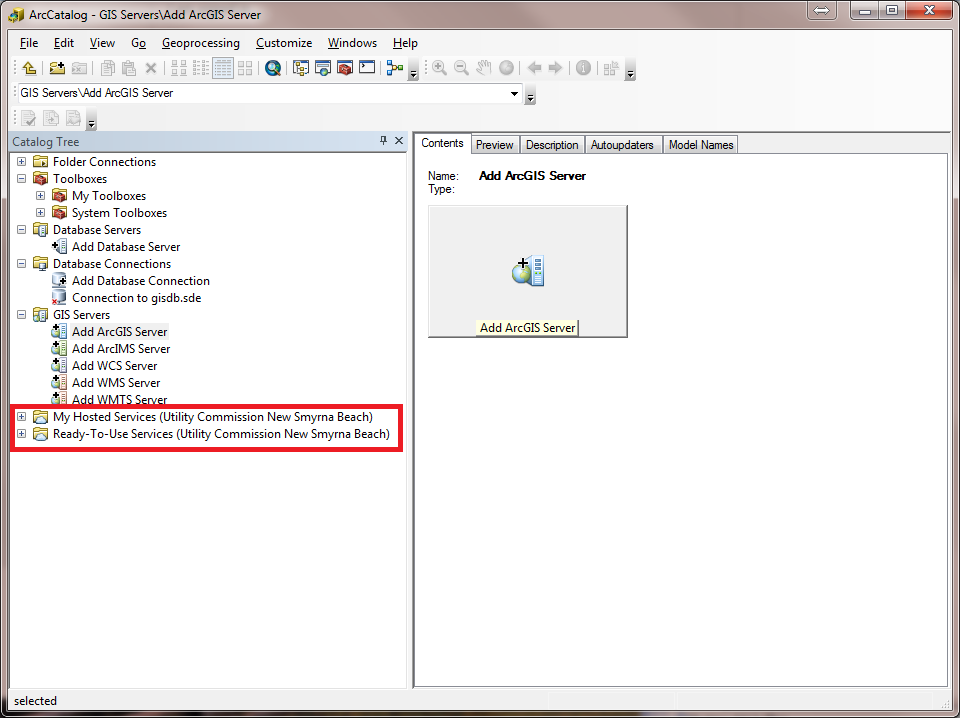Open the location path dropdown arrow
960x718 pixels.
(x=514, y=94)
